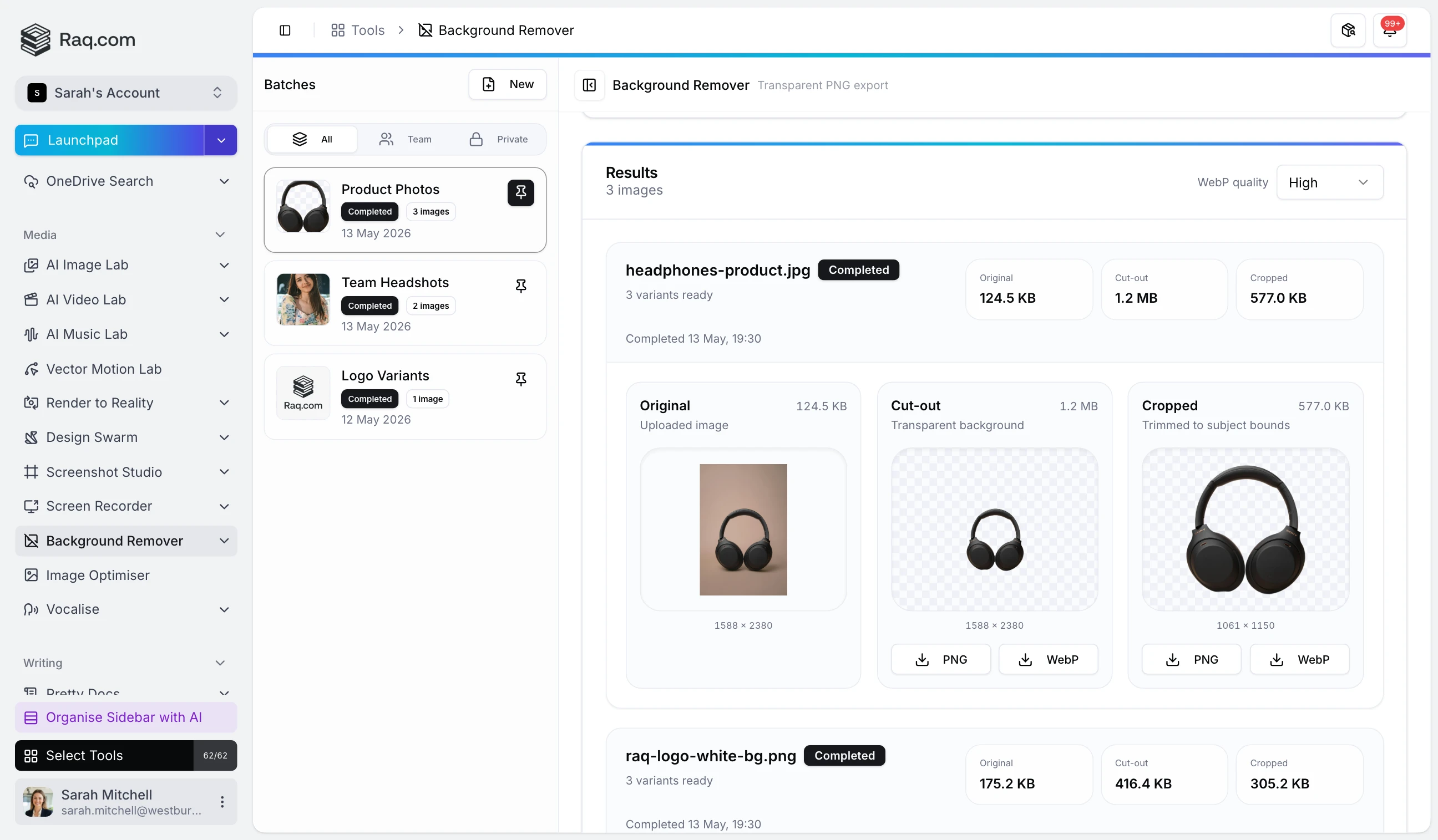The height and width of the screenshot is (840, 1438).
Task: Download Cropped as PNG
Action: pos(1191,660)
